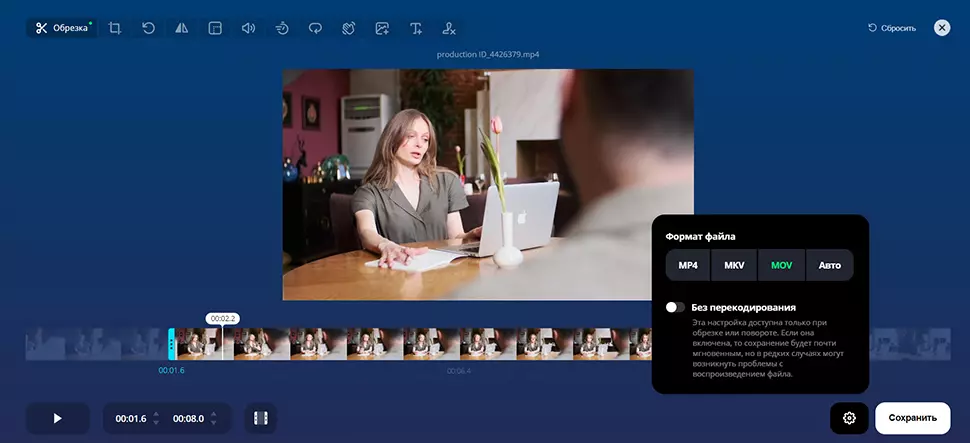The height and width of the screenshot is (443, 970).
Task: Open the resize canvas tool
Action: coord(215,28)
